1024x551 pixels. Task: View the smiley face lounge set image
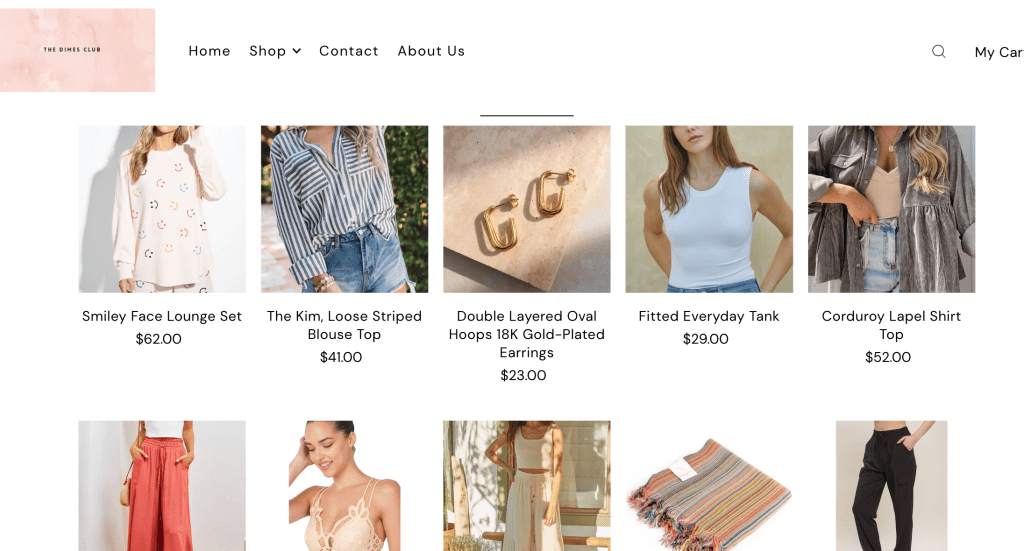(162, 209)
